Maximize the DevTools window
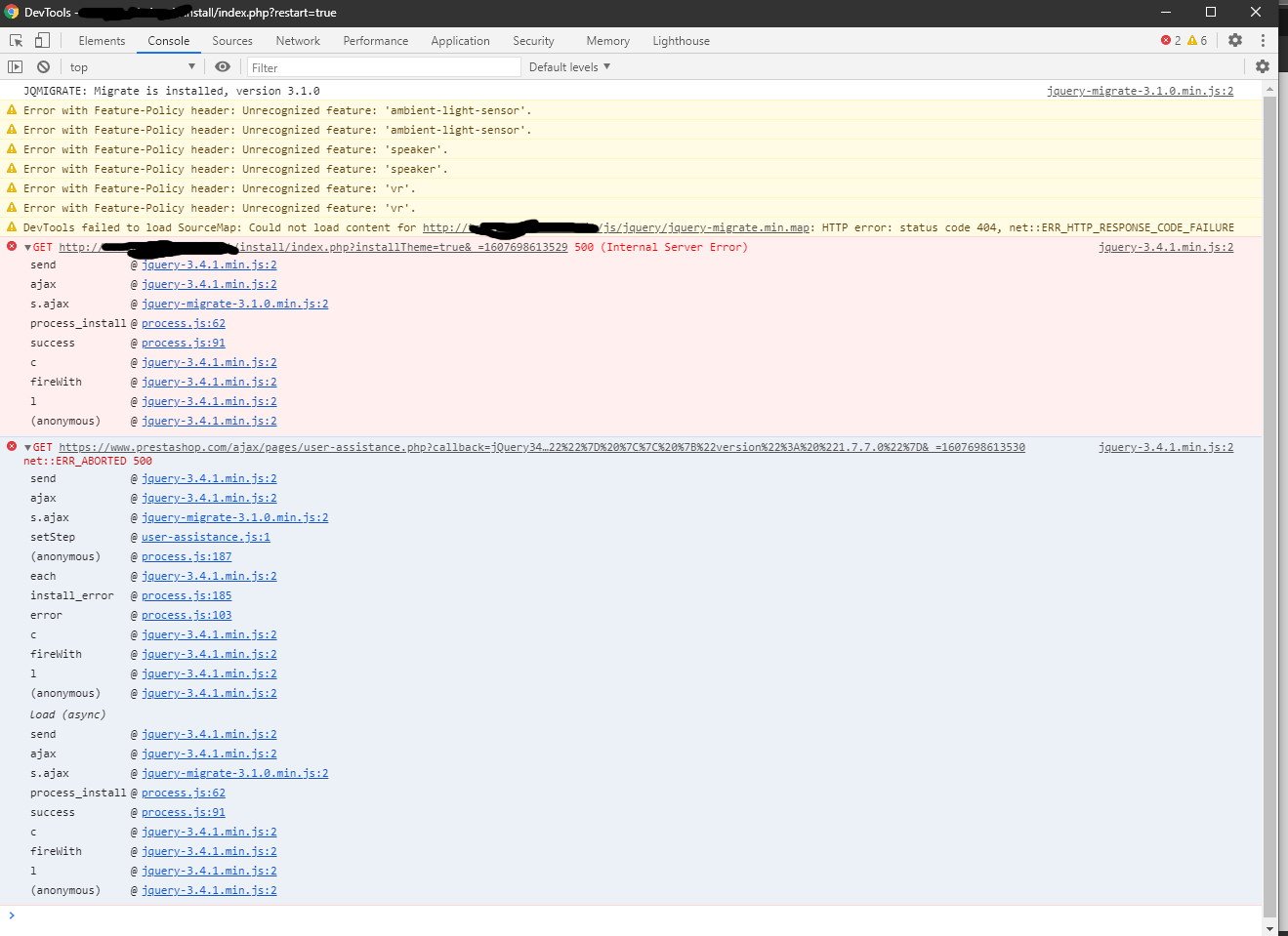This screenshot has width=1288, height=936. click(x=1211, y=13)
